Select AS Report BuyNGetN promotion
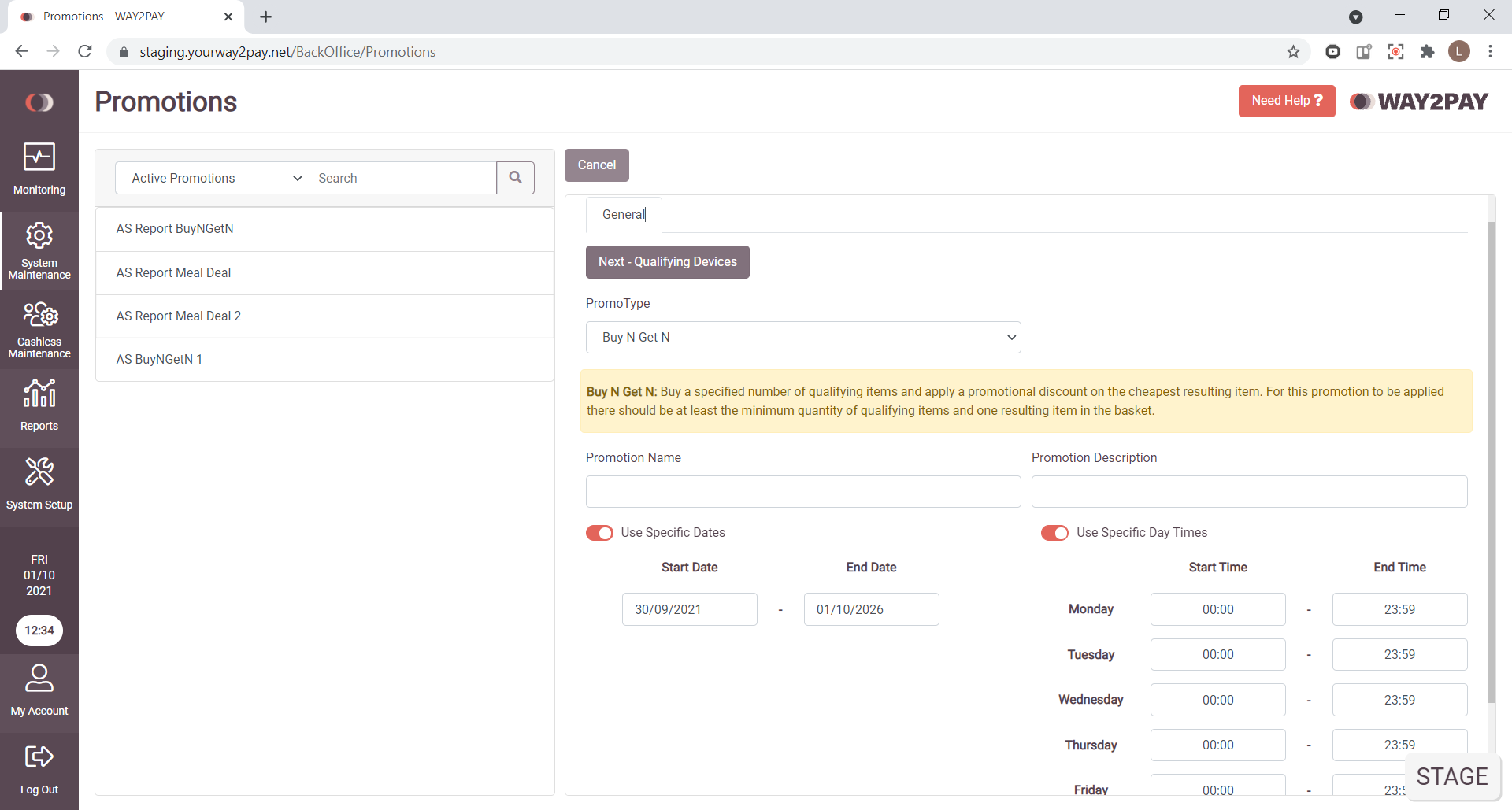This screenshot has width=1512, height=810. point(324,229)
